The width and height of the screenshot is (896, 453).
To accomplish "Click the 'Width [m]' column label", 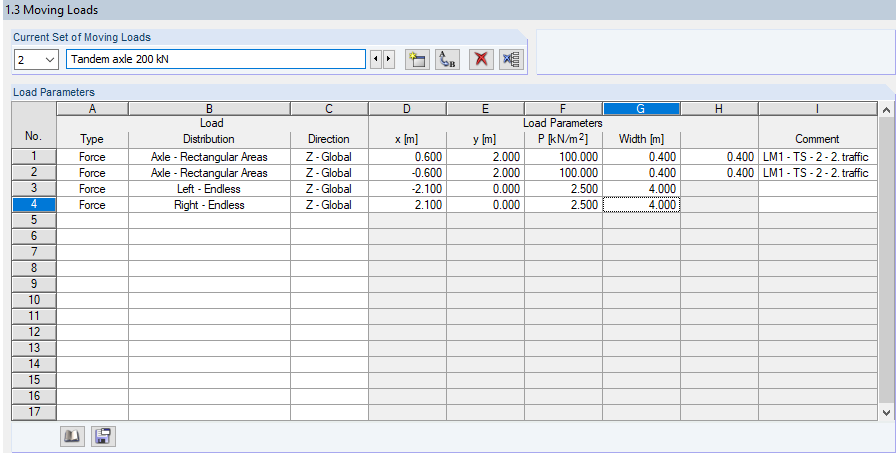I will 641,139.
